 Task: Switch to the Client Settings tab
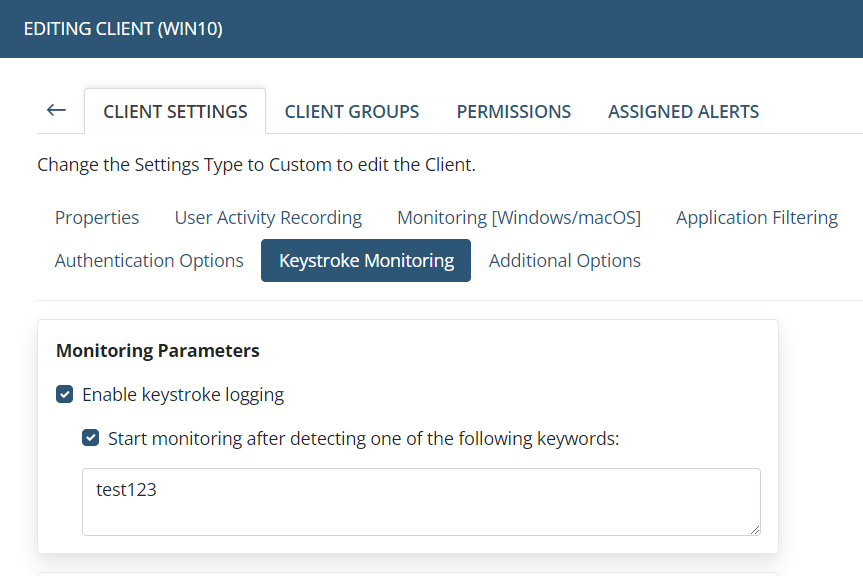(x=175, y=112)
